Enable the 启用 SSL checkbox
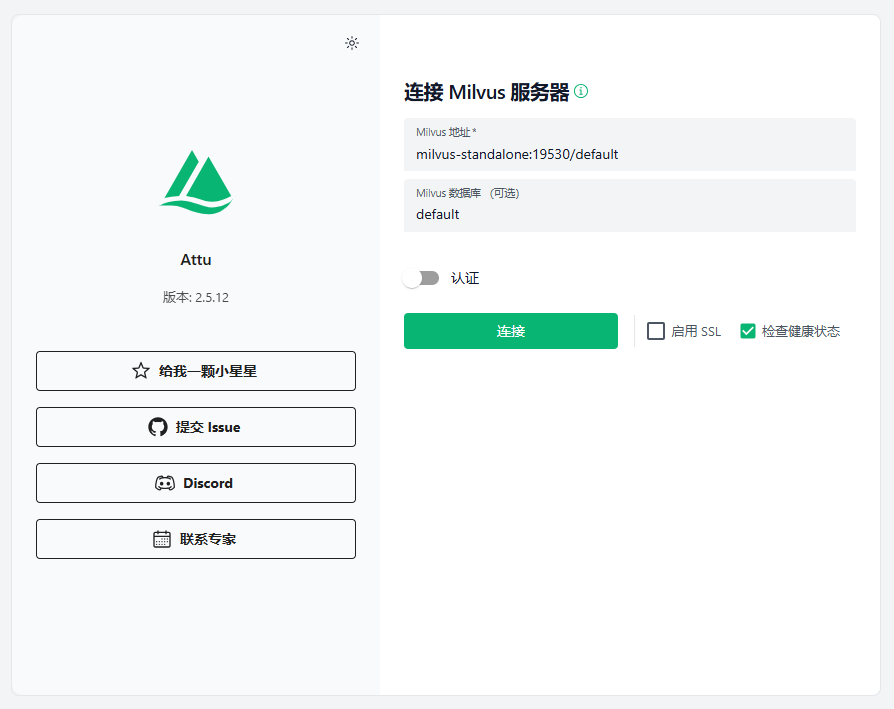 click(x=656, y=331)
